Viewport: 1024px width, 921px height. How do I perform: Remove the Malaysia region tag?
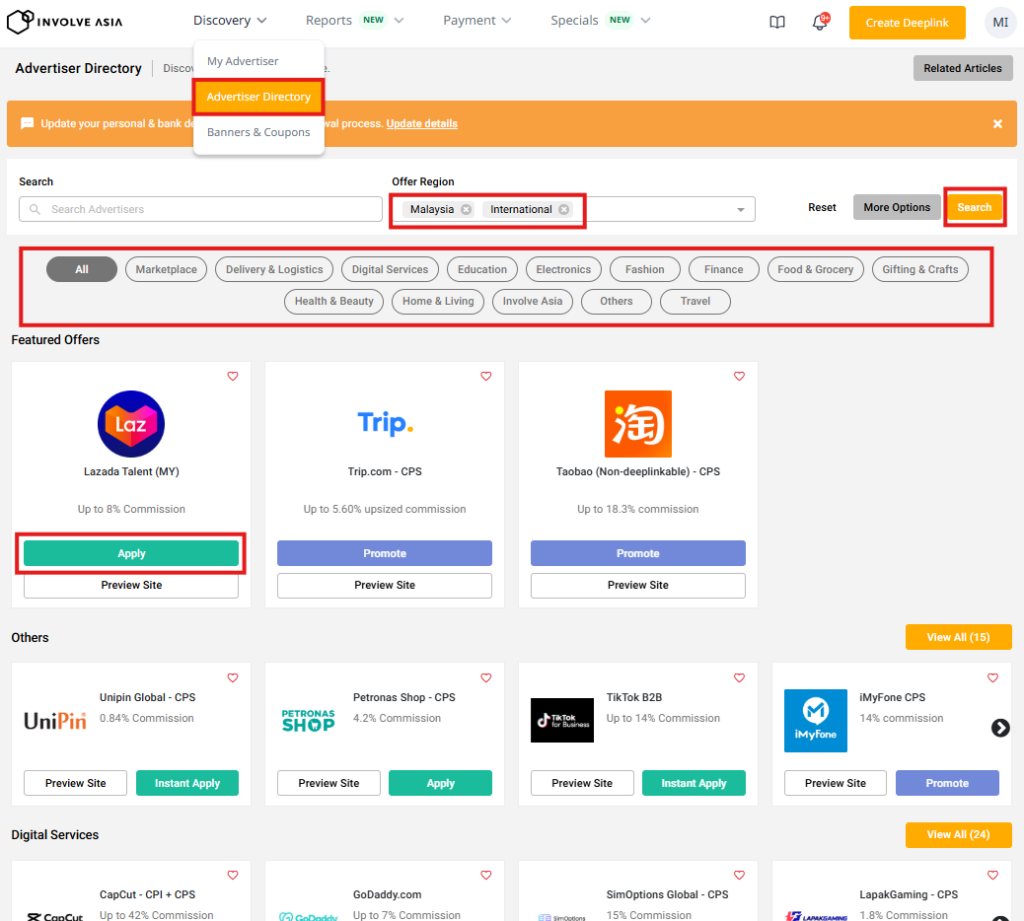466,210
